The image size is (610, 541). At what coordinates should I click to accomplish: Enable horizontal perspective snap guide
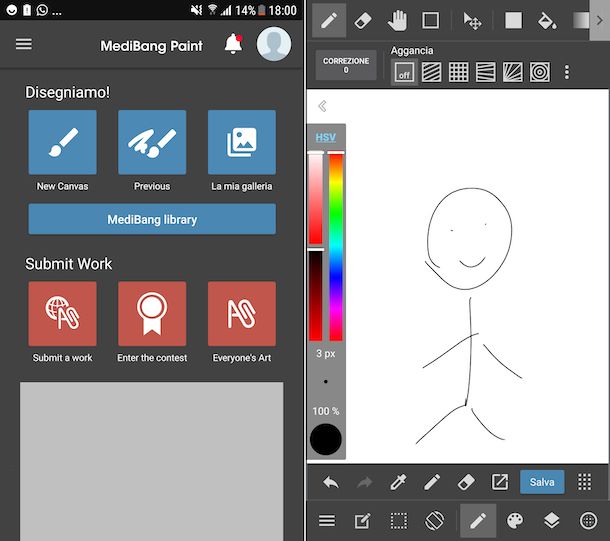tap(486, 72)
